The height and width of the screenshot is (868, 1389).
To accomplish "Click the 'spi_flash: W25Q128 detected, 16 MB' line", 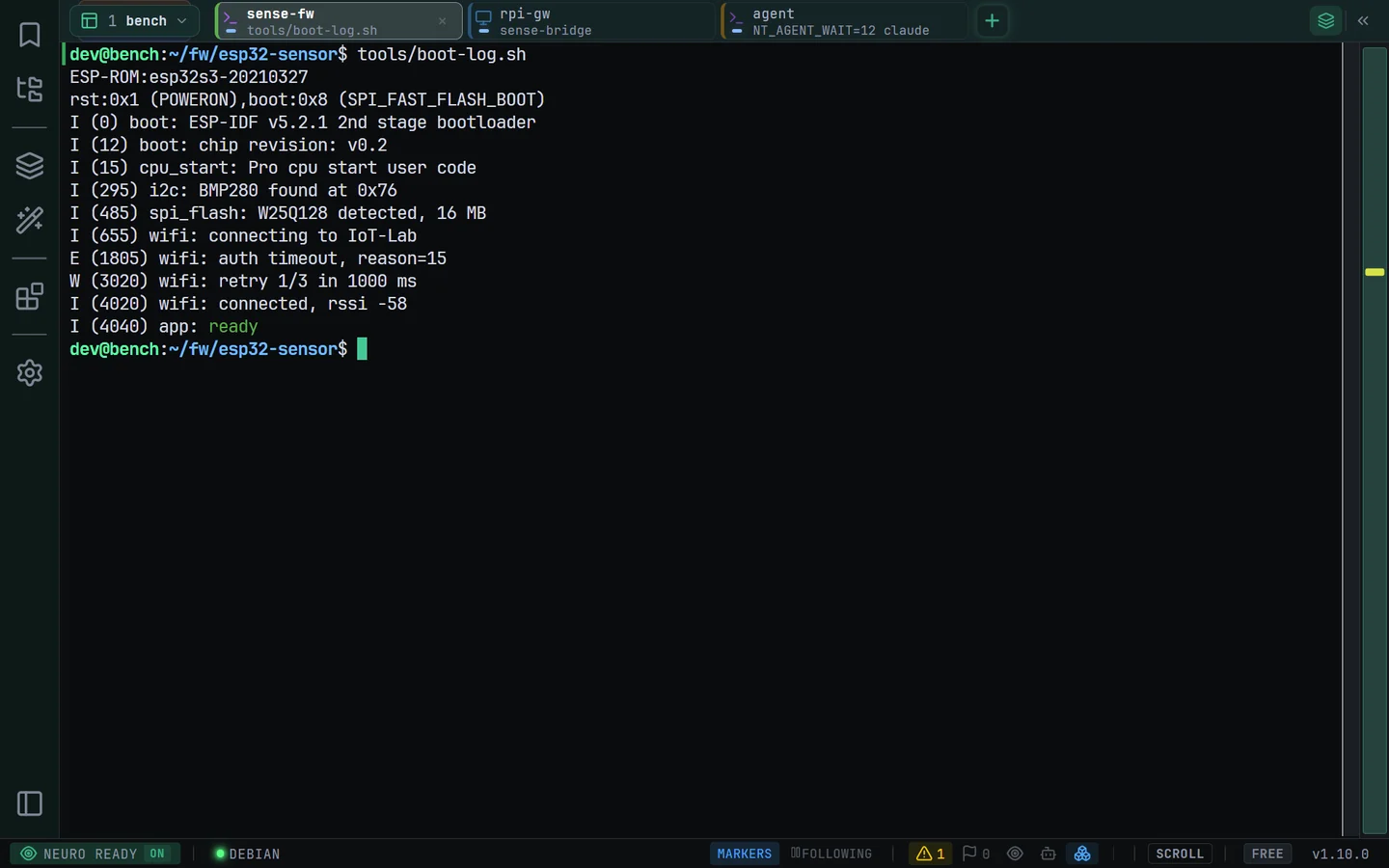I will pyautogui.click(x=278, y=213).
